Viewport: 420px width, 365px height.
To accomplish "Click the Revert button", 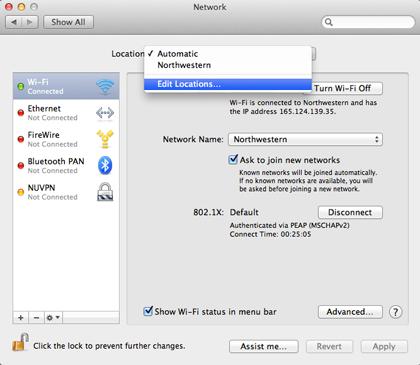I will [x=329, y=346].
